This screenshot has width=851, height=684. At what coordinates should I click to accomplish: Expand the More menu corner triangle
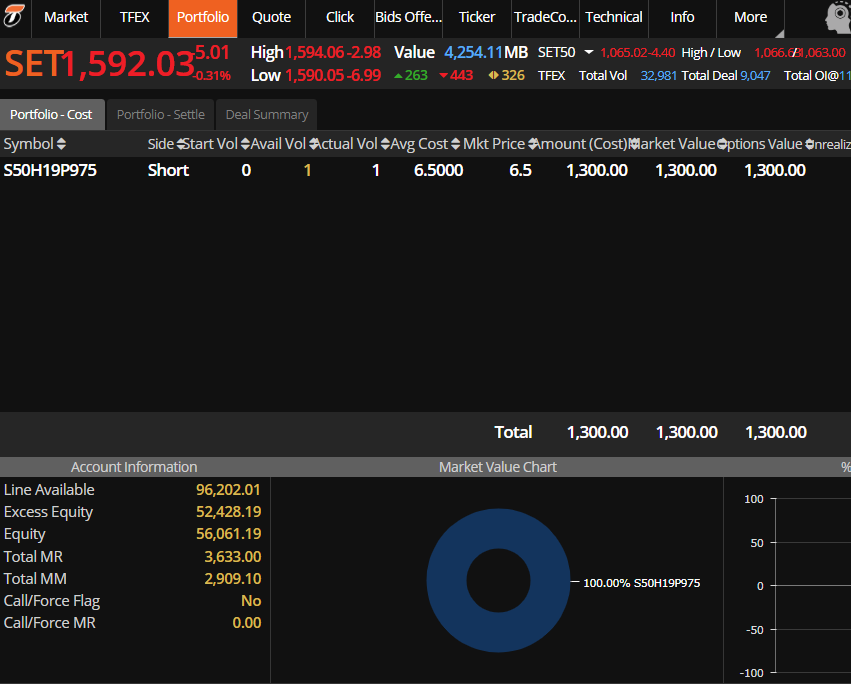779,34
